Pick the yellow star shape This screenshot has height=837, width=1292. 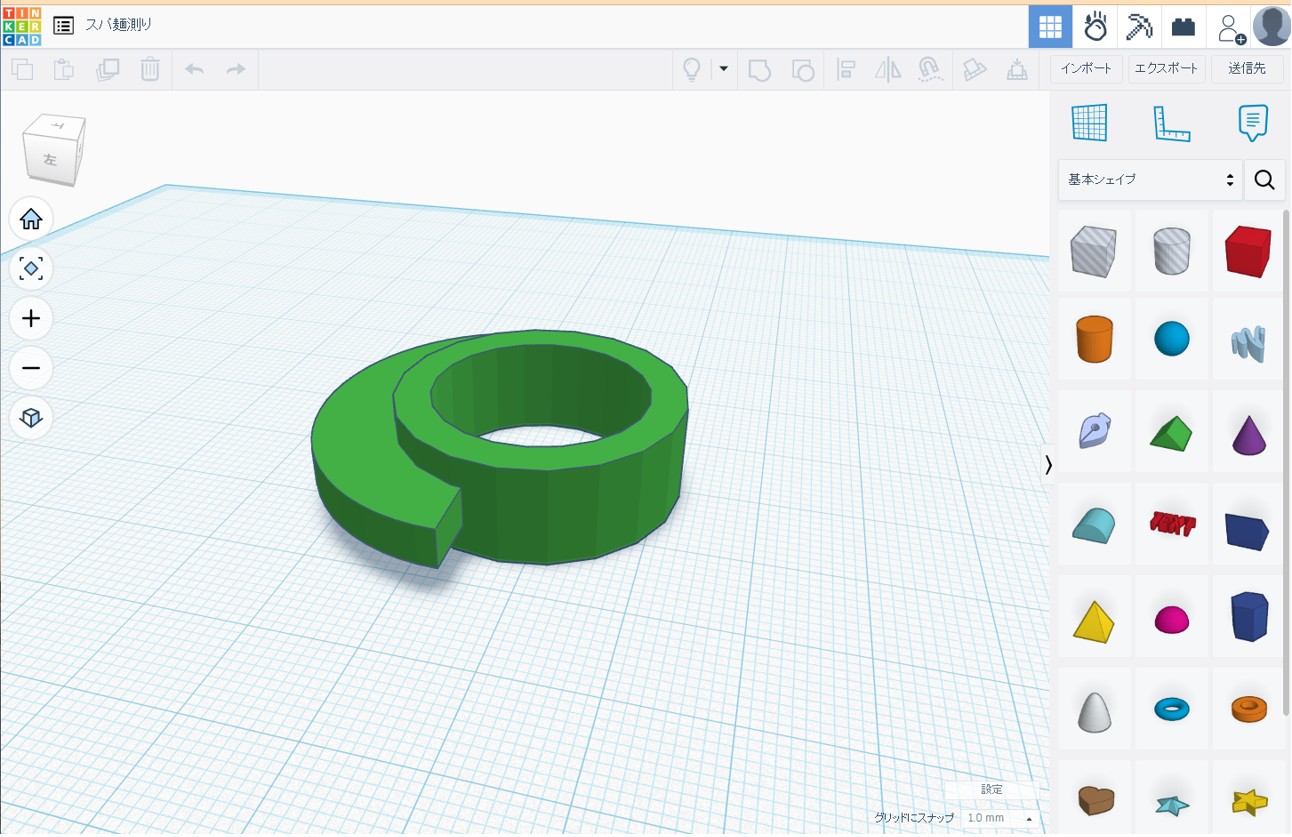click(x=1248, y=801)
